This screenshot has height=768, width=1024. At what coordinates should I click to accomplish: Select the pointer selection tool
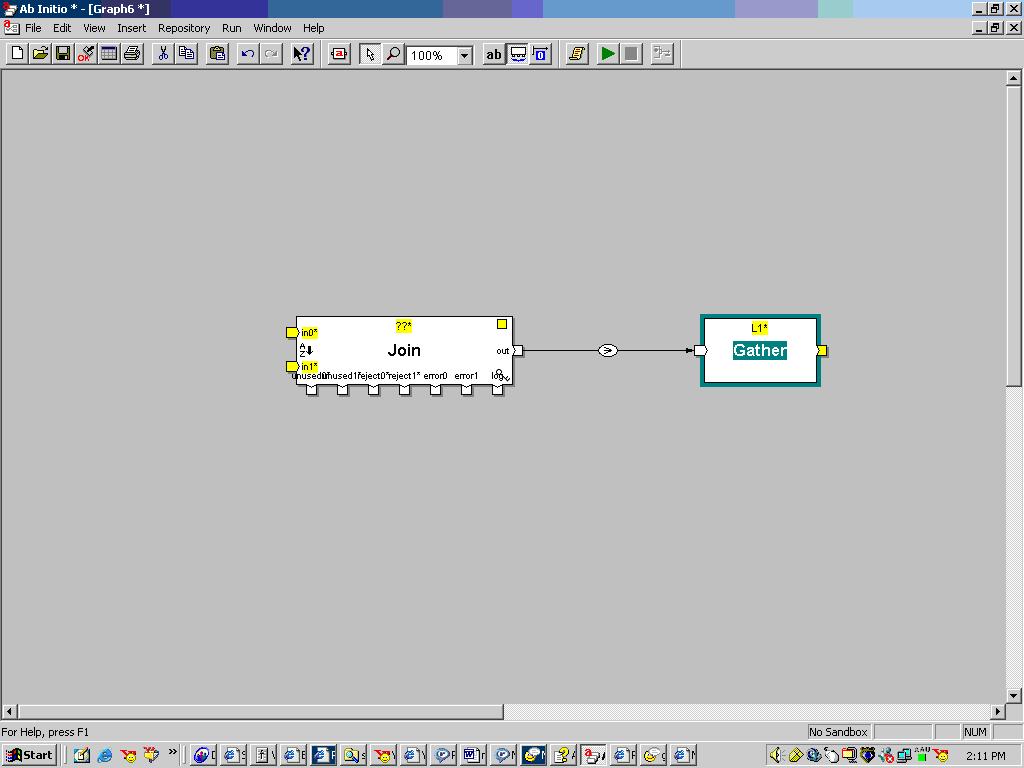click(371, 54)
